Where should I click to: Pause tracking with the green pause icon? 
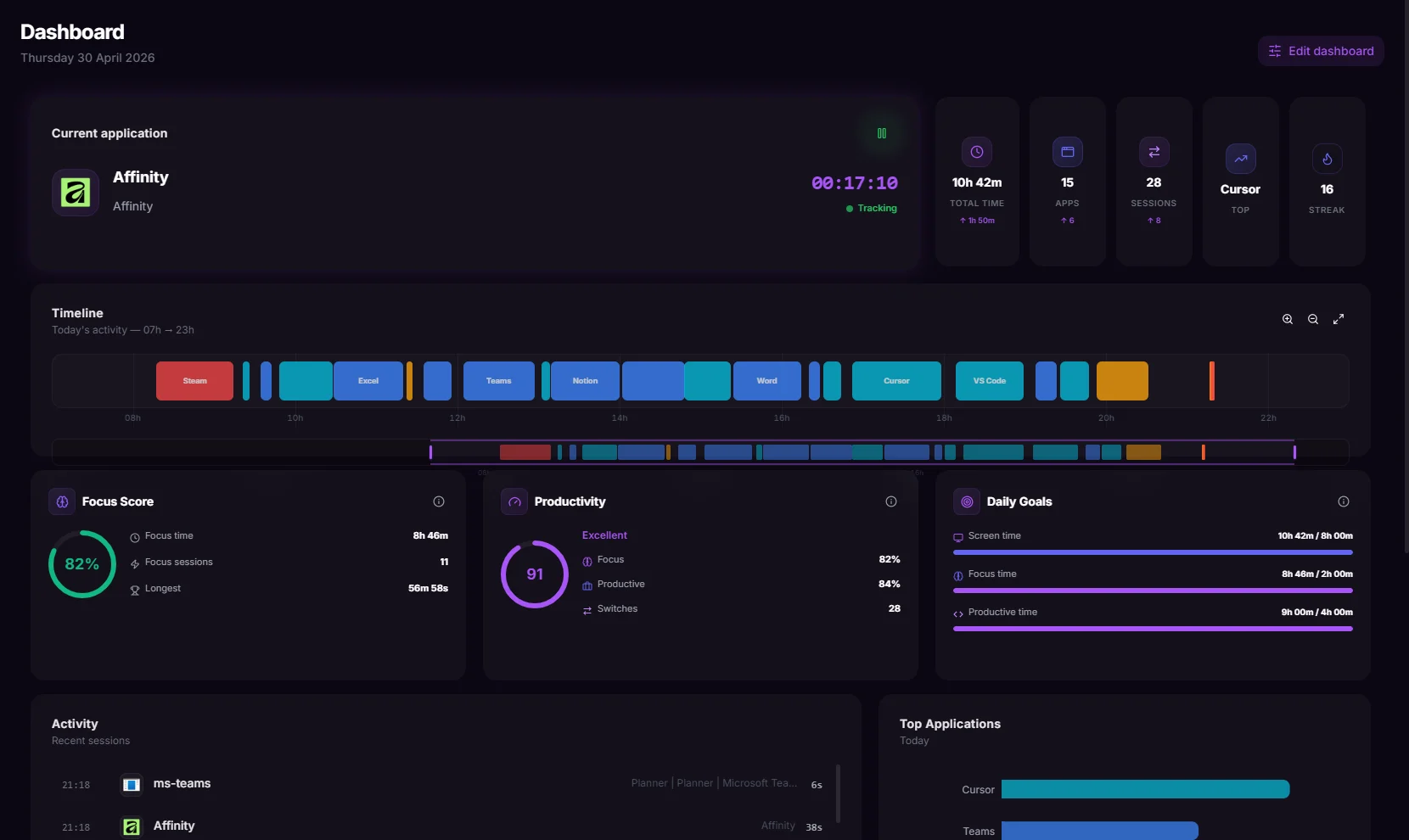[x=882, y=133]
